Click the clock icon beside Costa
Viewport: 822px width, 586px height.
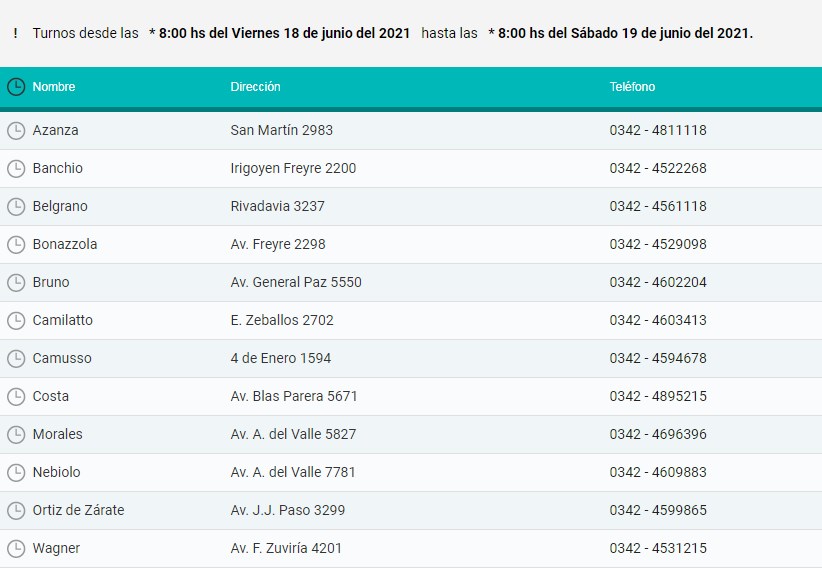[x=15, y=396]
